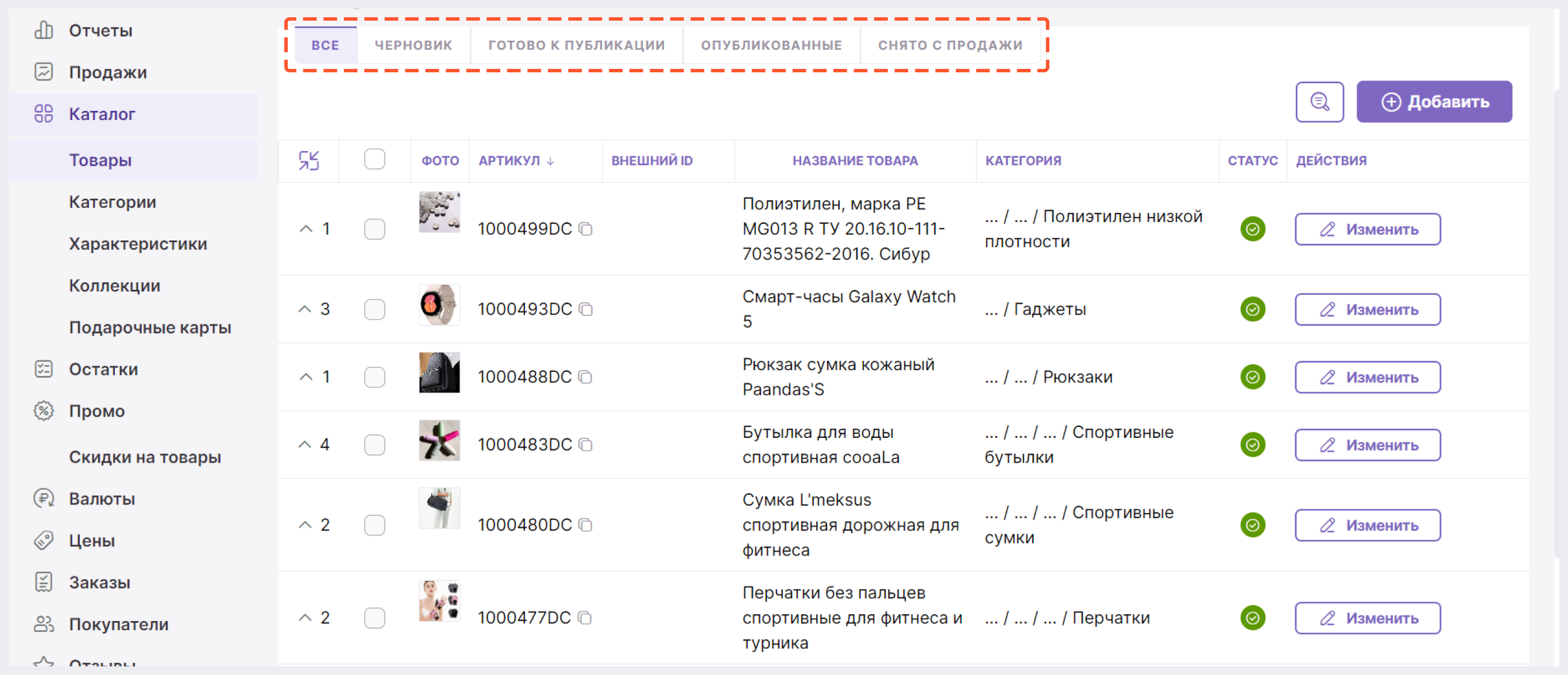Collapse variants of Бутылка для воды chevron
This screenshot has height=675, width=1568.
click(305, 444)
